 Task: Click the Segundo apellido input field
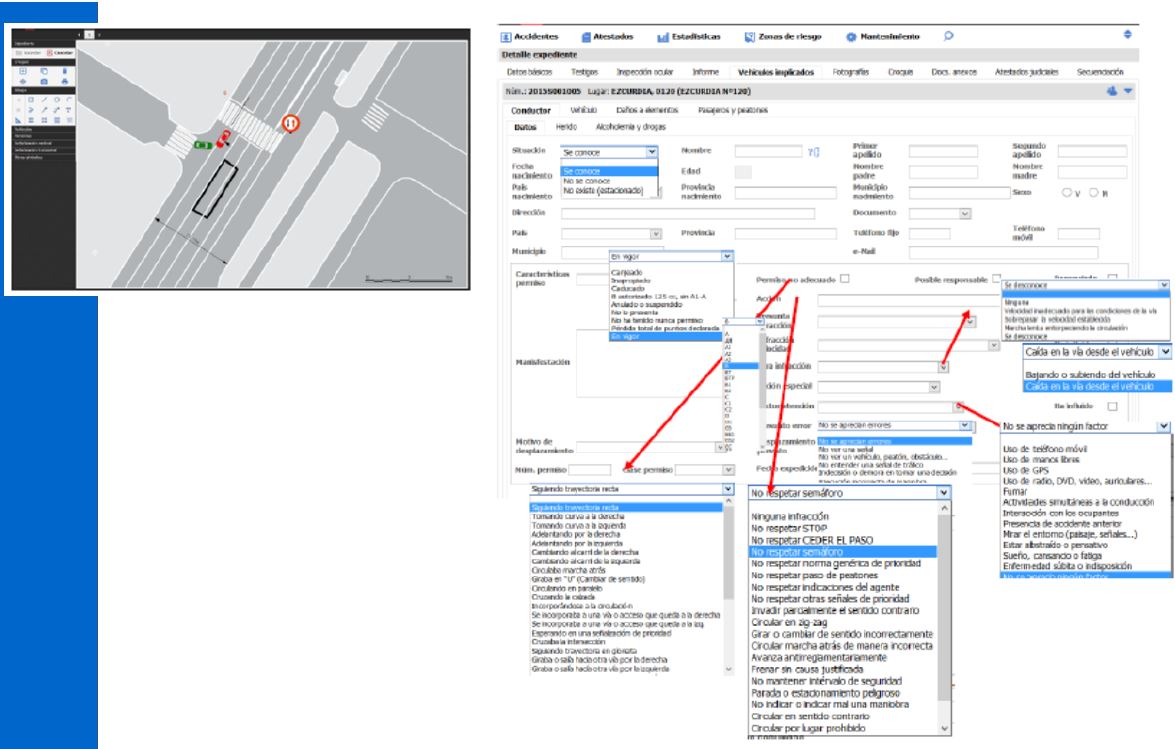[x=1093, y=151]
